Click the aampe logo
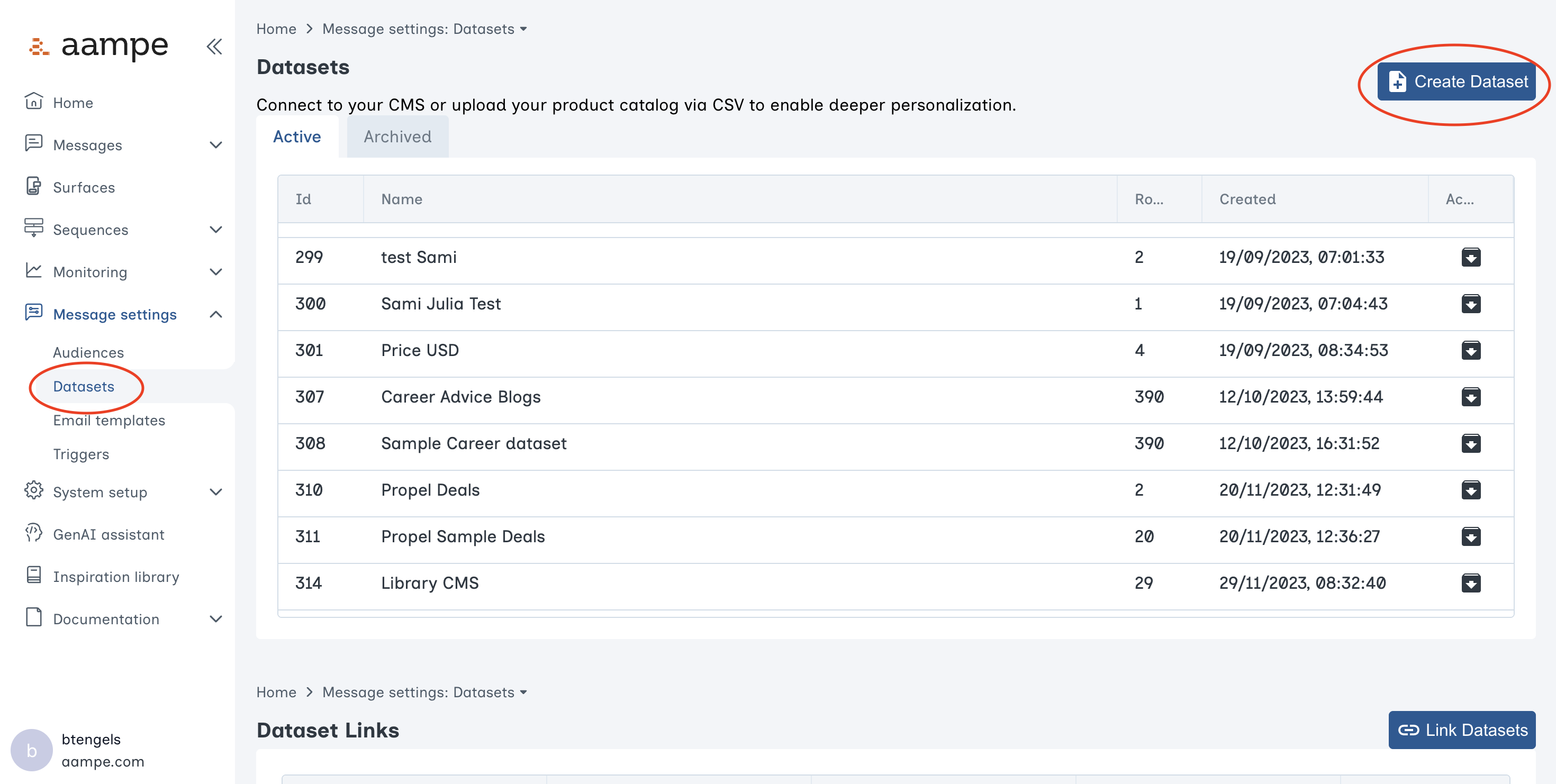 pos(98,46)
